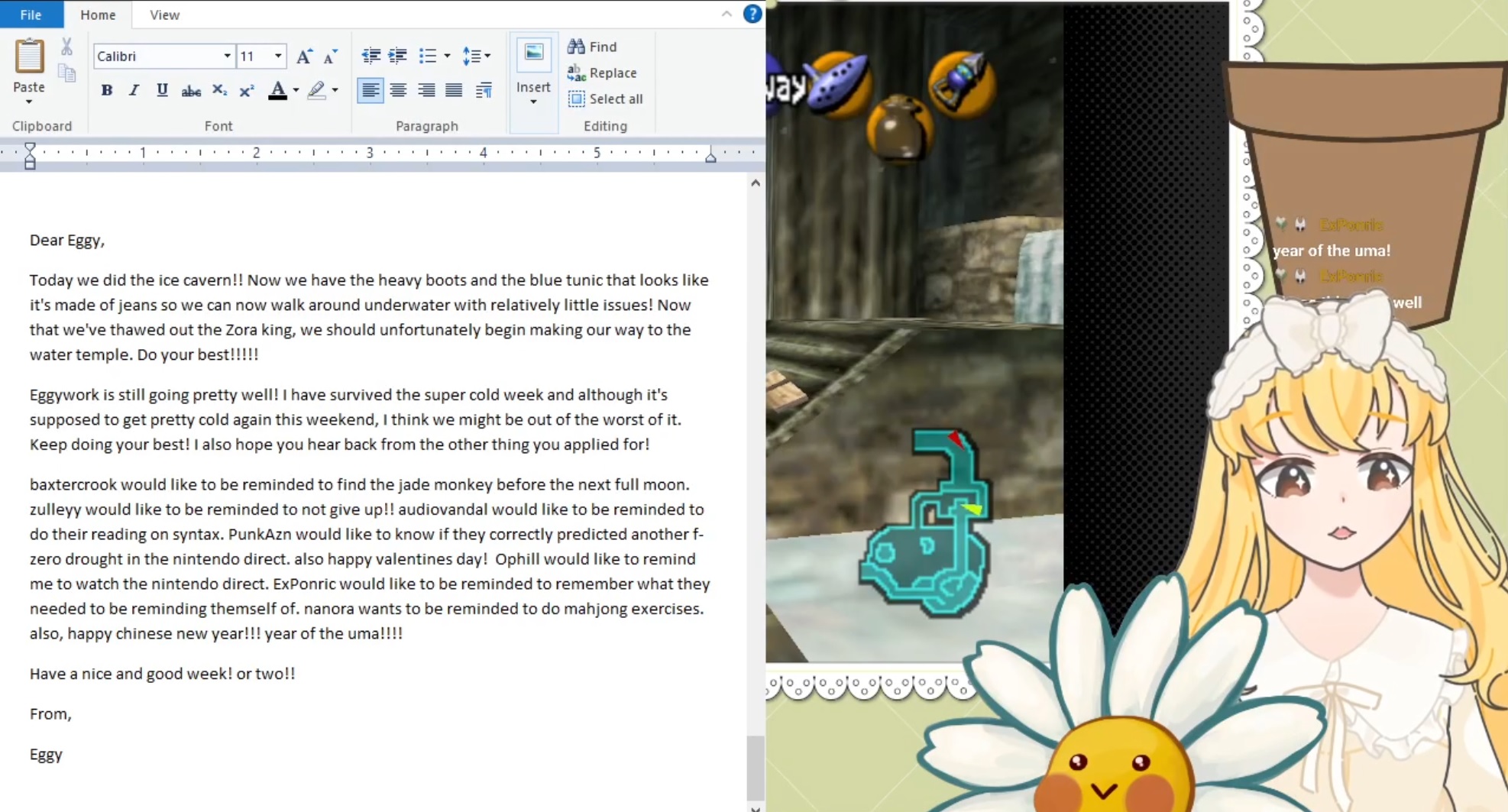Click the Replace label

point(613,73)
